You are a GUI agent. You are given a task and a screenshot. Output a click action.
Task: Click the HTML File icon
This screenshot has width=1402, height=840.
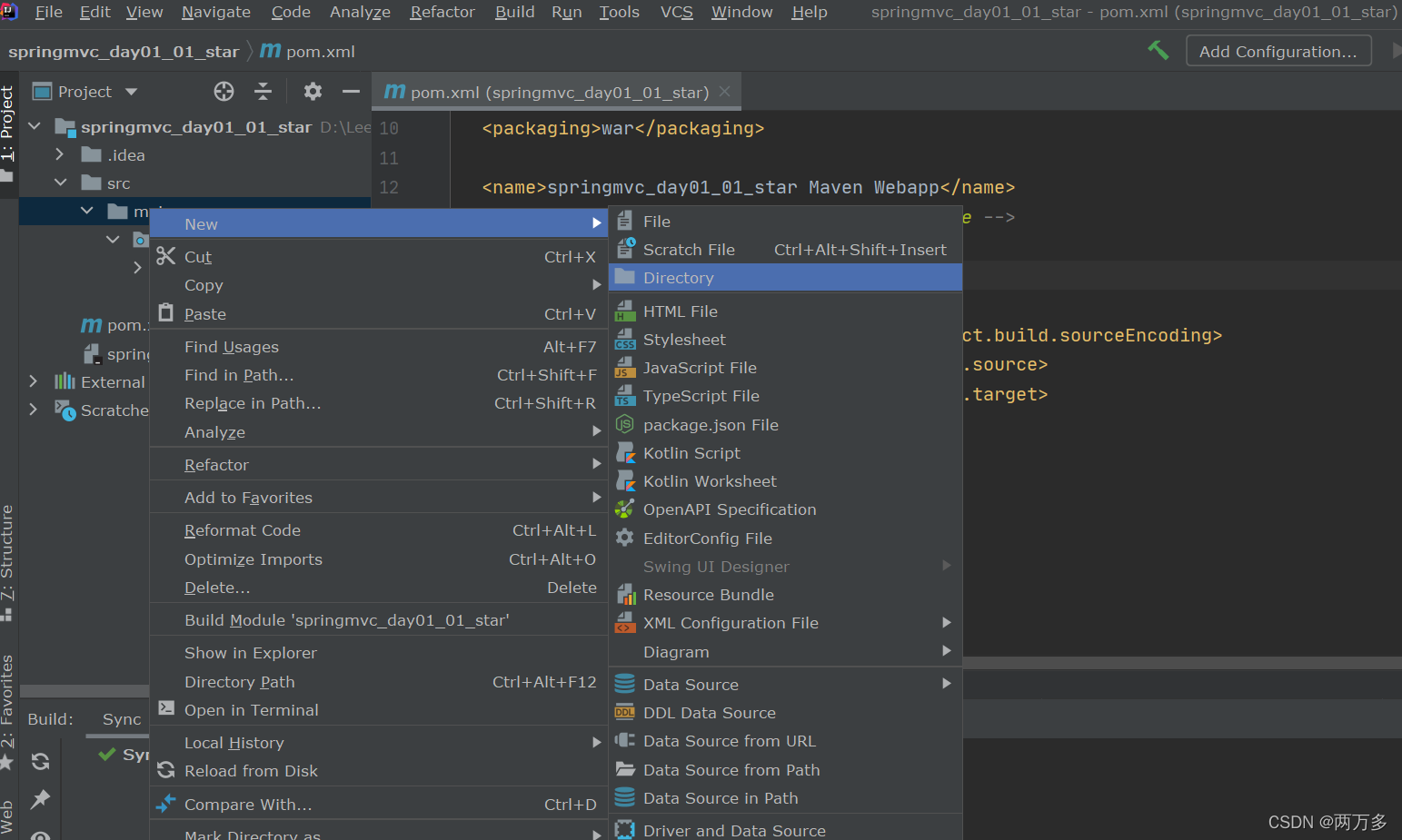click(625, 311)
